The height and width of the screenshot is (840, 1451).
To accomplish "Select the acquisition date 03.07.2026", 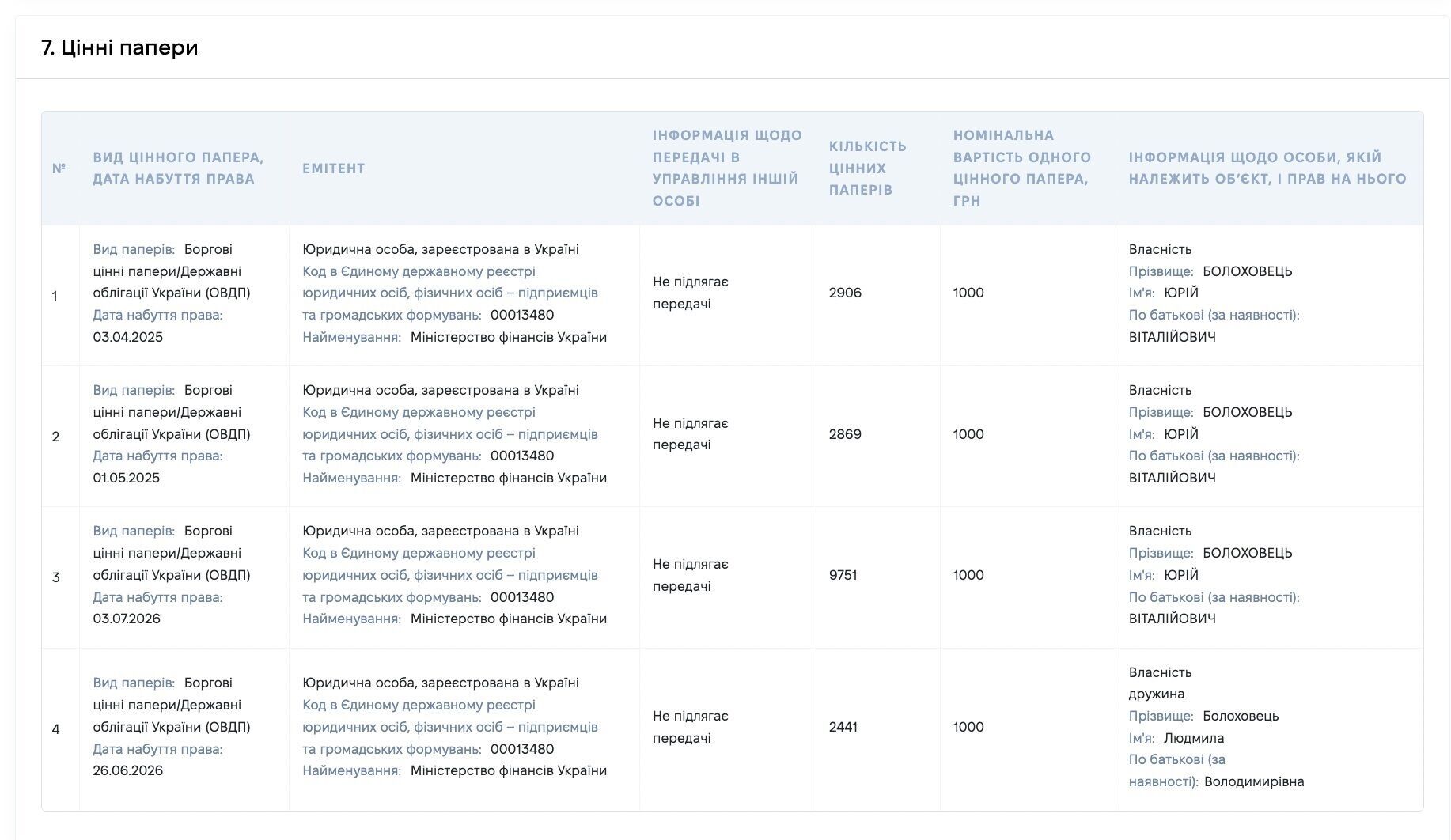I will 127,619.
